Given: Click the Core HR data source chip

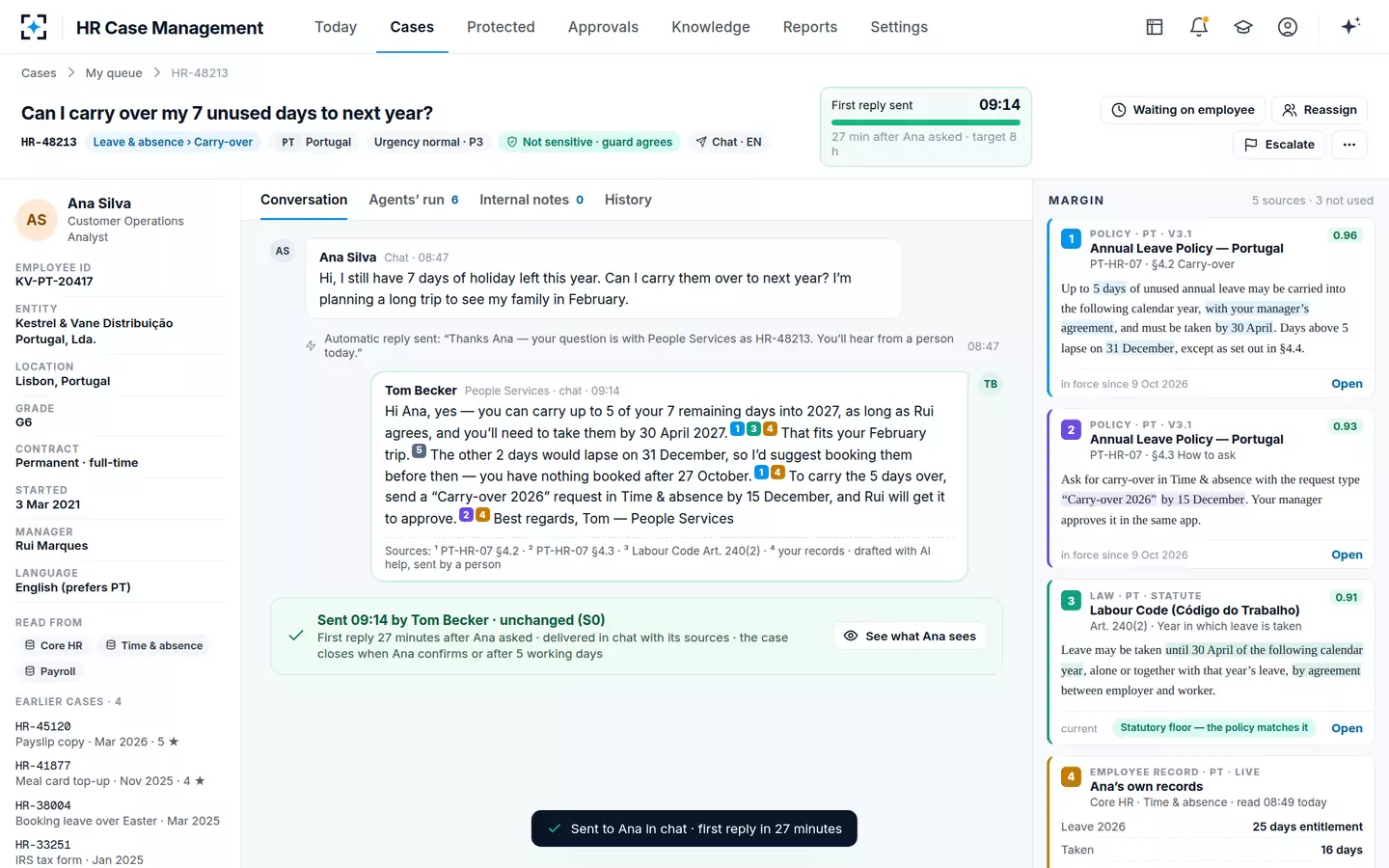Looking at the screenshot, I should coord(53,645).
